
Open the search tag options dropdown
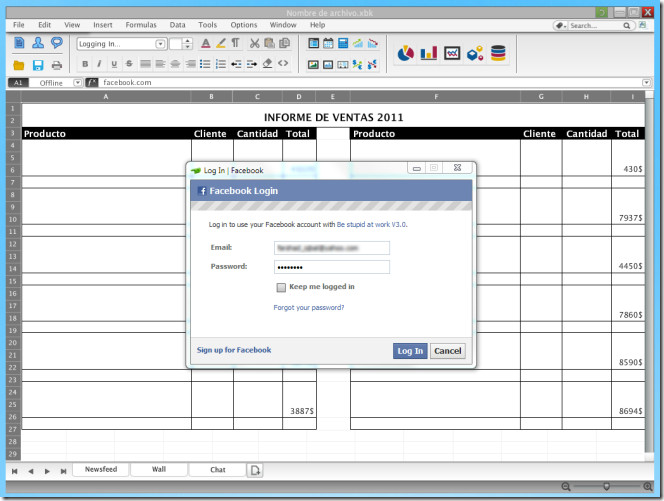click(561, 26)
